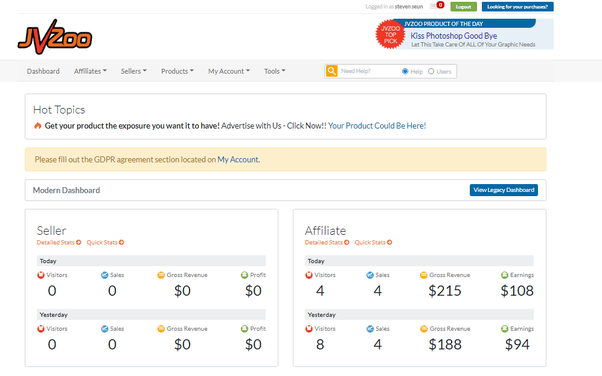Click the JVZoo logo
The height and width of the screenshot is (376, 602).
click(55, 37)
